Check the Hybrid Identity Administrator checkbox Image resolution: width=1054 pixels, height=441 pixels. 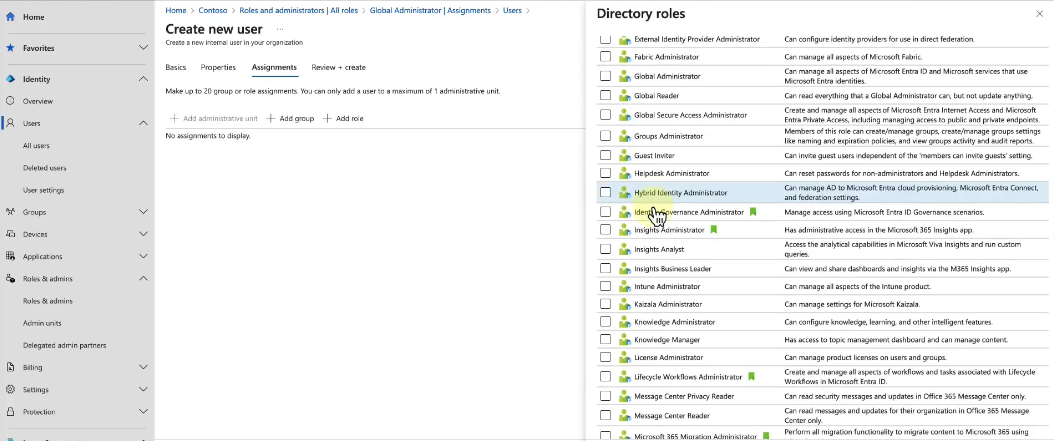point(606,192)
